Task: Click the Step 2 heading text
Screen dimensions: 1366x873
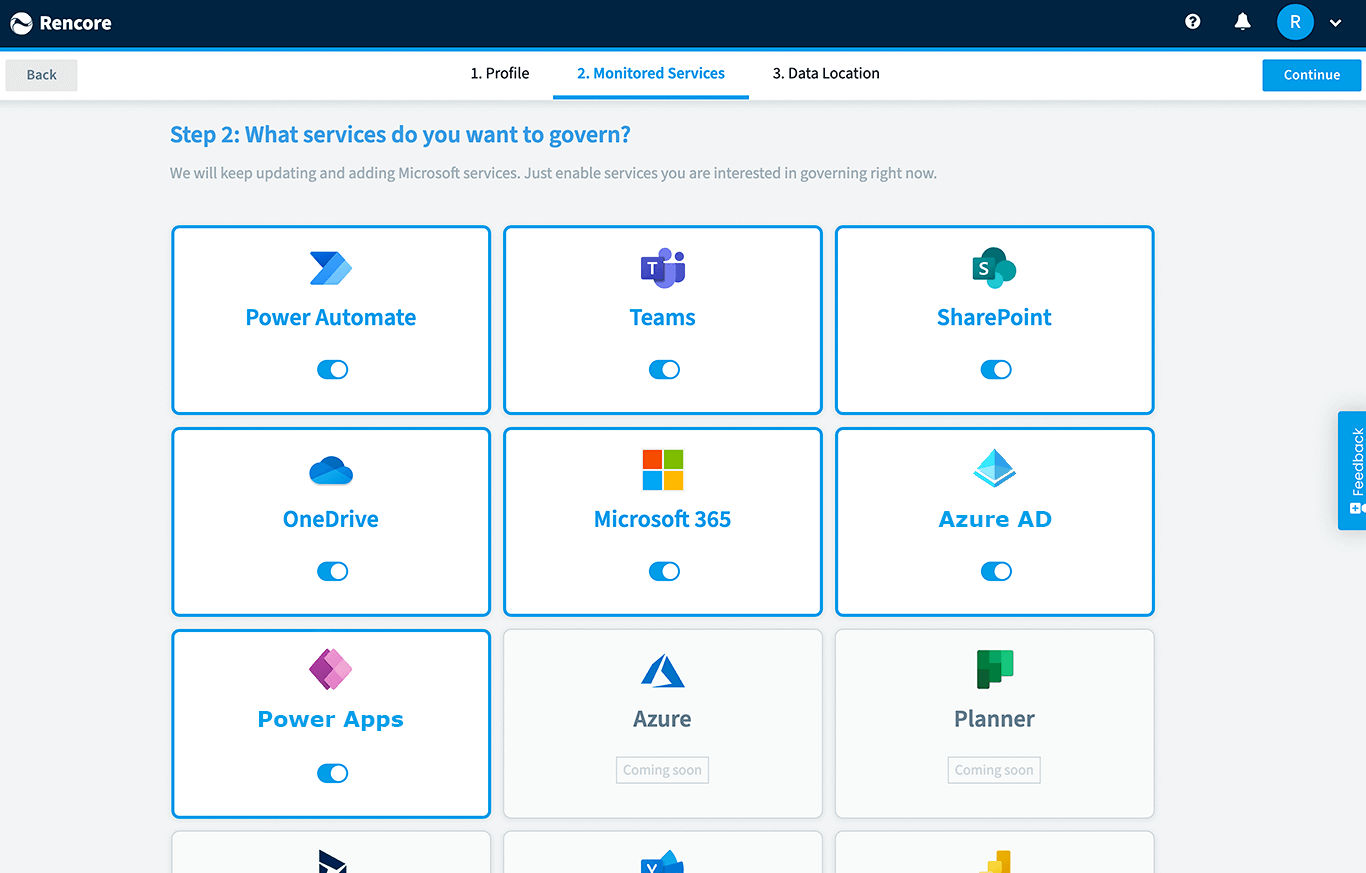Action: tap(400, 135)
